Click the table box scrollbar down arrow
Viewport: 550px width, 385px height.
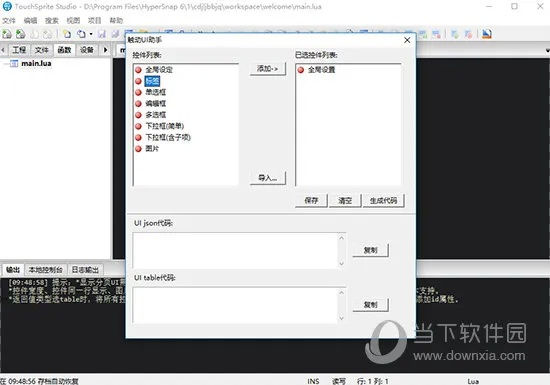(x=342, y=318)
